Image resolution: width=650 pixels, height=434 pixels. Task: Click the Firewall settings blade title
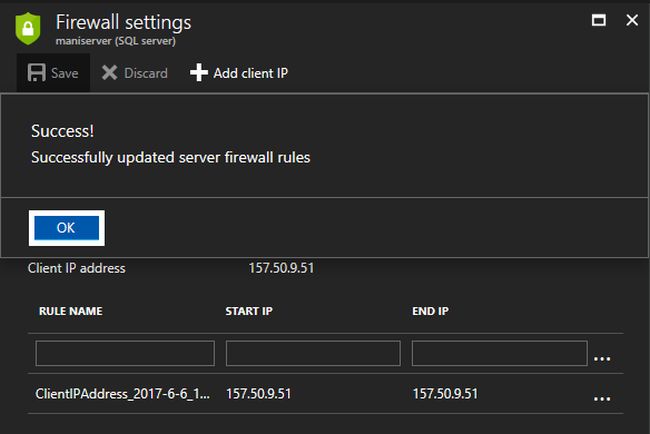pyautogui.click(x=124, y=21)
